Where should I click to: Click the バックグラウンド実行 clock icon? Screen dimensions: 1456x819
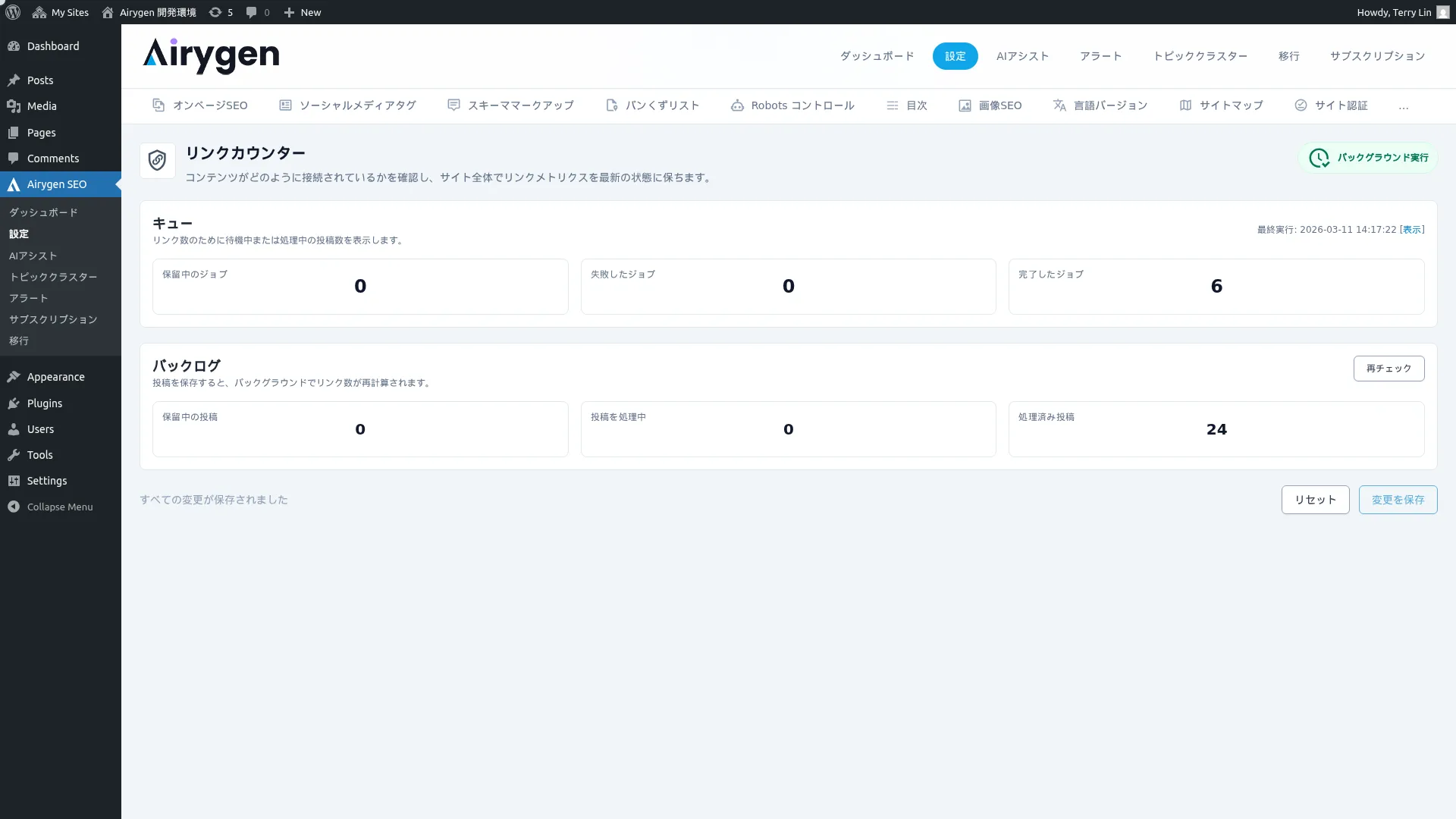point(1319,158)
